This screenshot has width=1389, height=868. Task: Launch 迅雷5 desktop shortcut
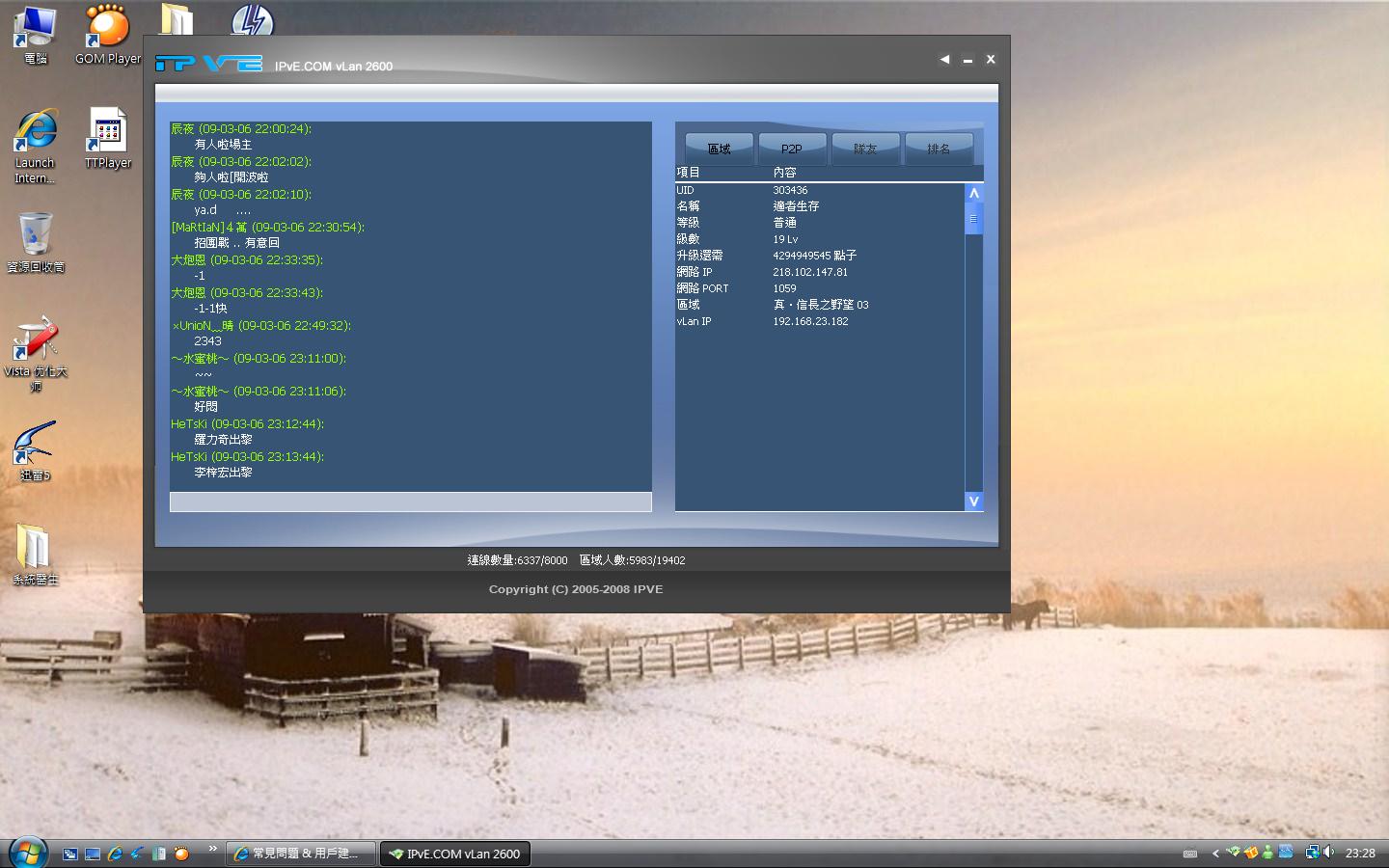click(35, 450)
